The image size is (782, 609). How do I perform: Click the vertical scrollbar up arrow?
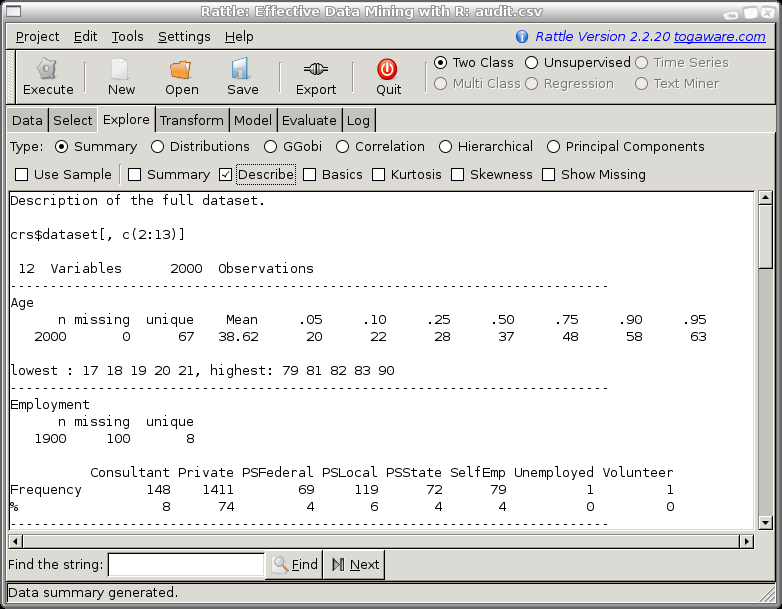pos(766,198)
